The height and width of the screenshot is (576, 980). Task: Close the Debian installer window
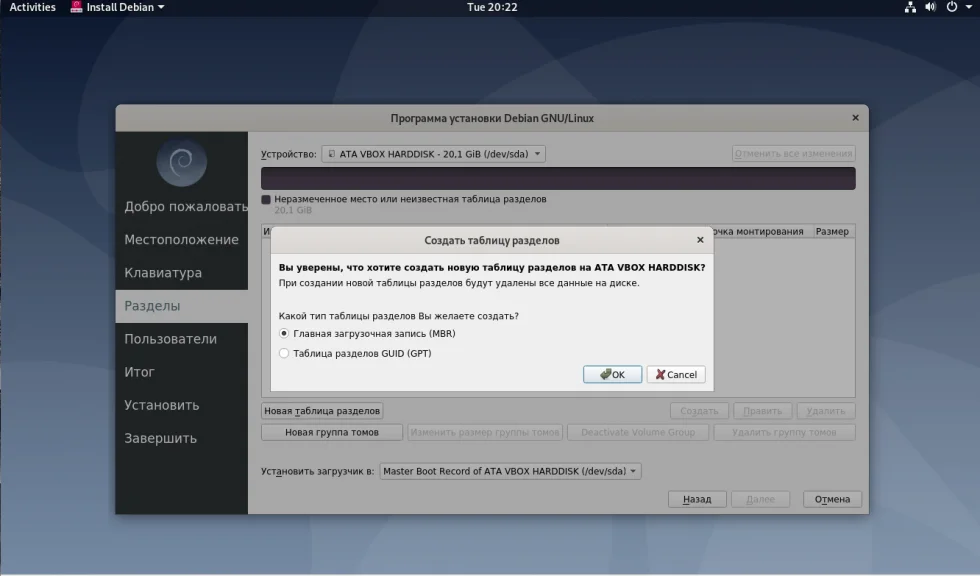click(x=855, y=117)
